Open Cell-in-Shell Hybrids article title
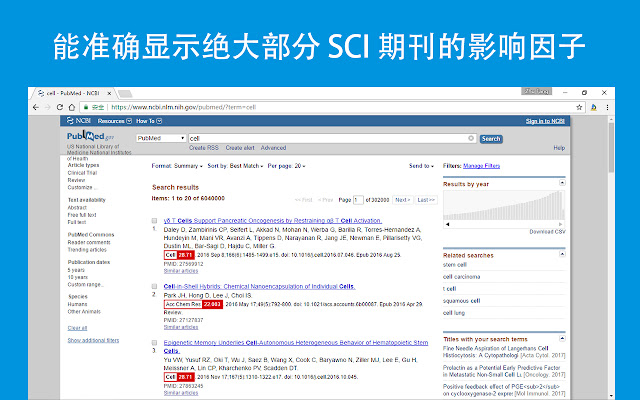 point(259,287)
